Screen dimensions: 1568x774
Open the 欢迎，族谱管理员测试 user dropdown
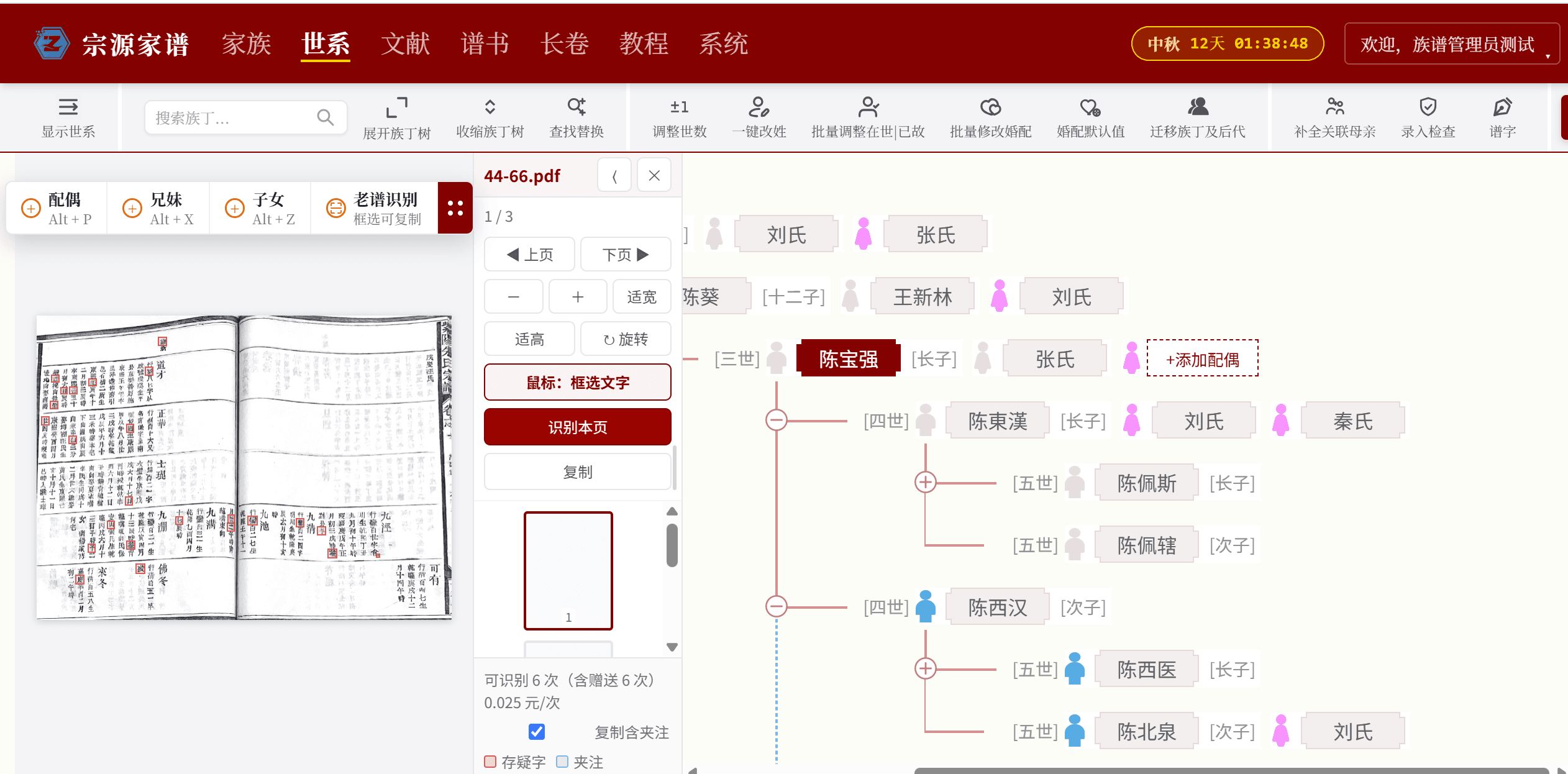point(1452,44)
